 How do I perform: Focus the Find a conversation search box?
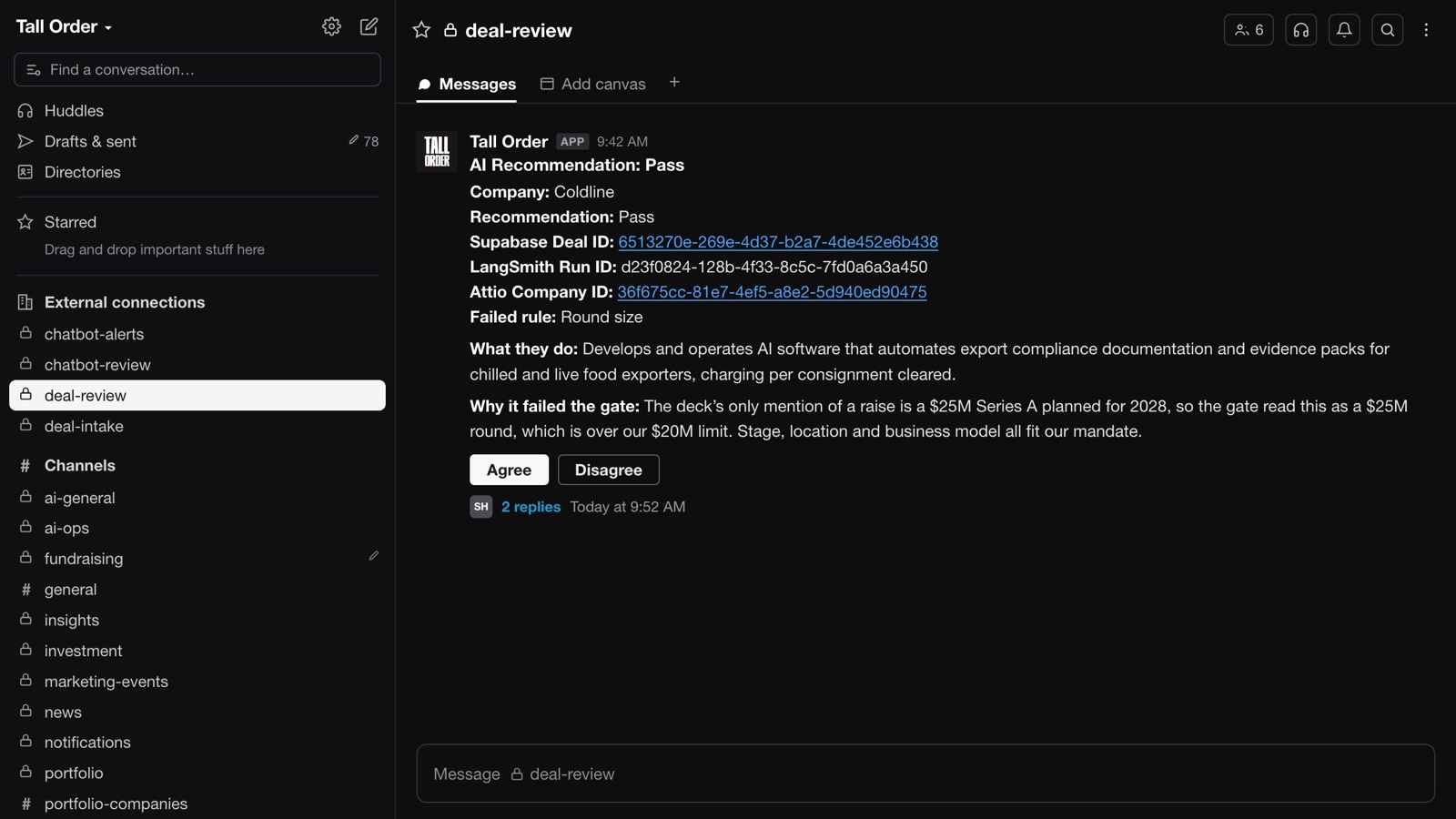click(x=197, y=69)
